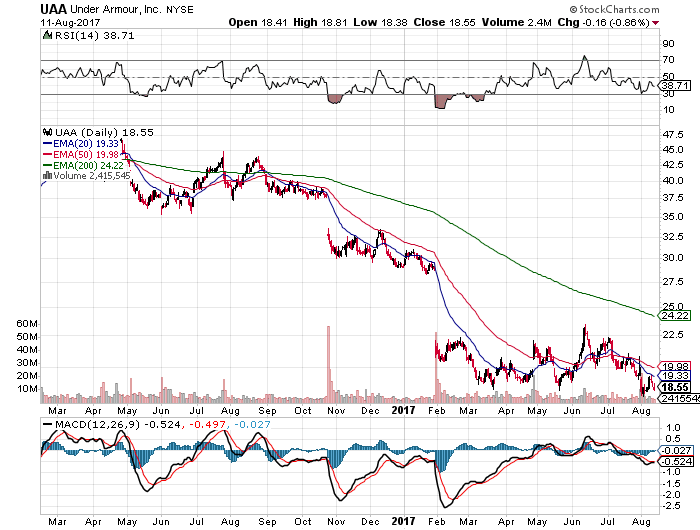The image size is (700, 530).
Task: Click the Feb label under the price panel
Action: 437,411
